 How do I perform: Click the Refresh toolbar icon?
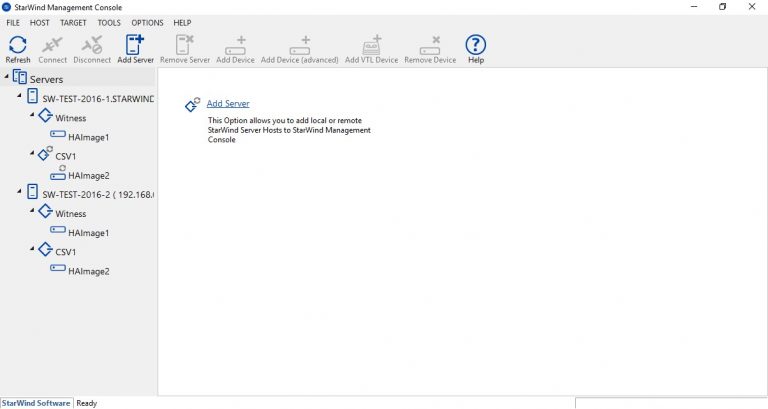coord(17,46)
